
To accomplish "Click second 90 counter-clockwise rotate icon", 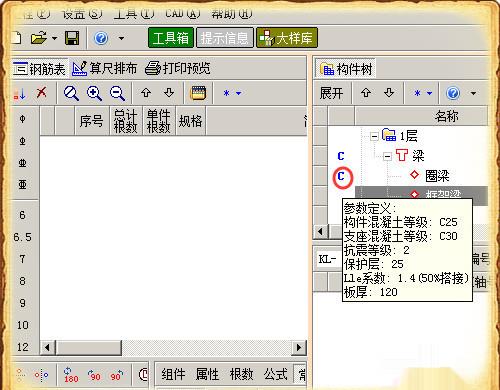I will 116,376.
